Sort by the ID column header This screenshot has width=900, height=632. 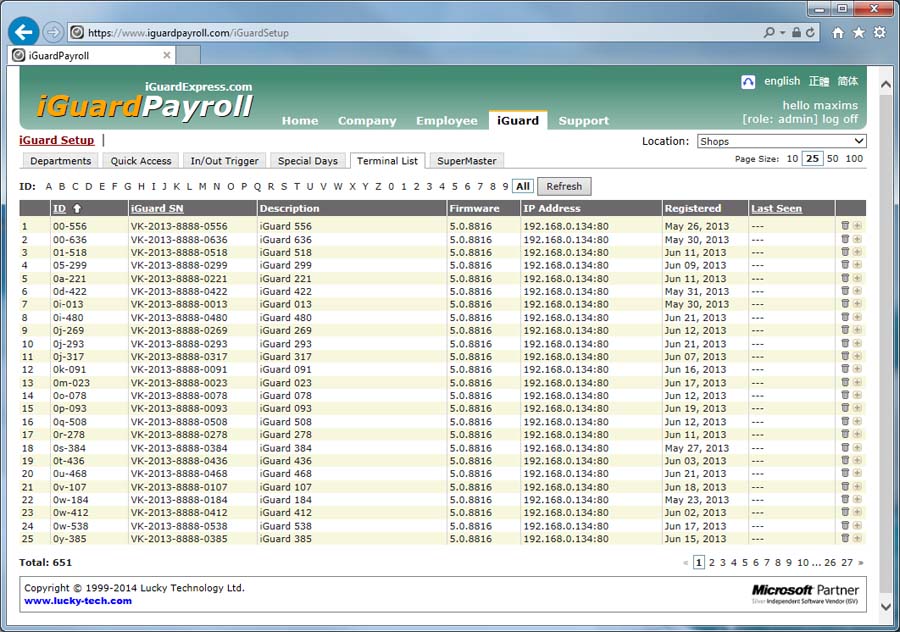point(59,208)
